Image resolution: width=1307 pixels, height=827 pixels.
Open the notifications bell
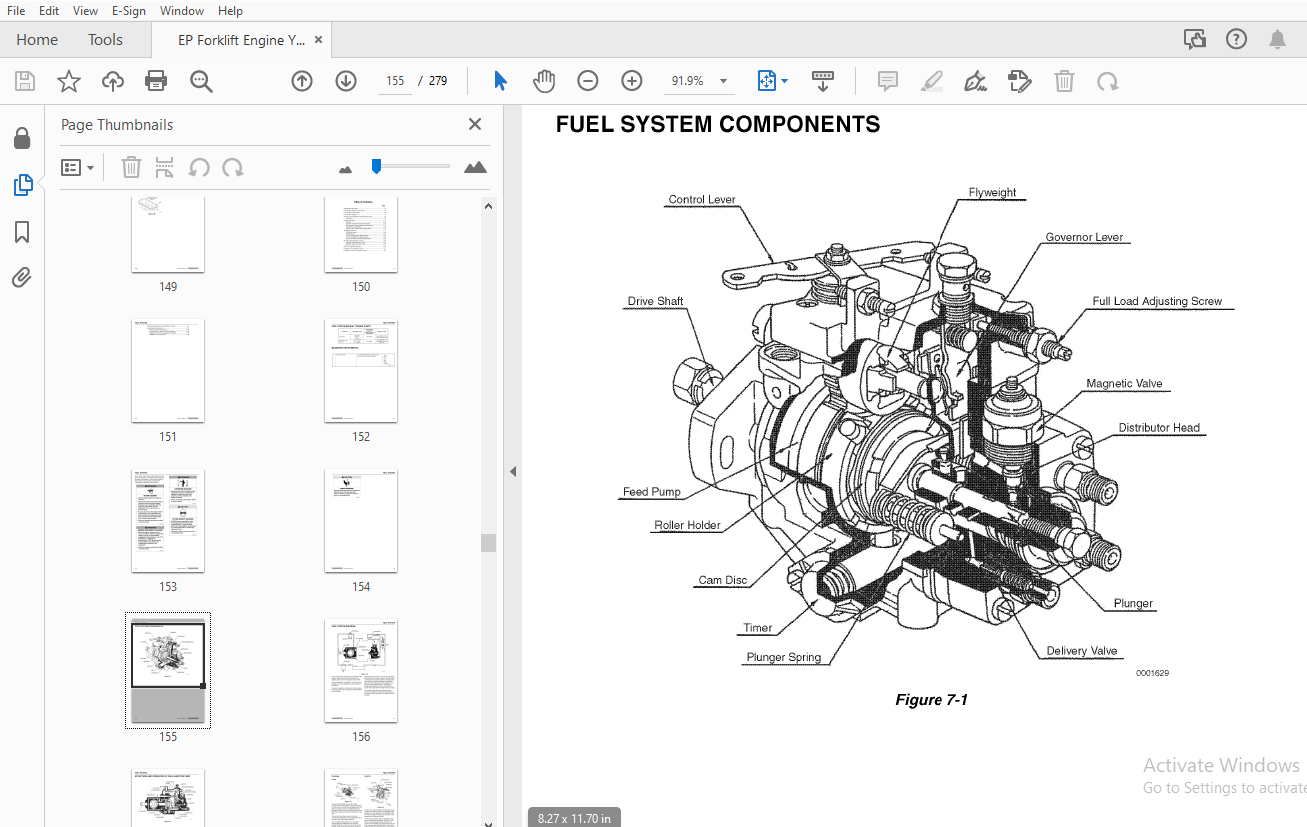point(1277,40)
